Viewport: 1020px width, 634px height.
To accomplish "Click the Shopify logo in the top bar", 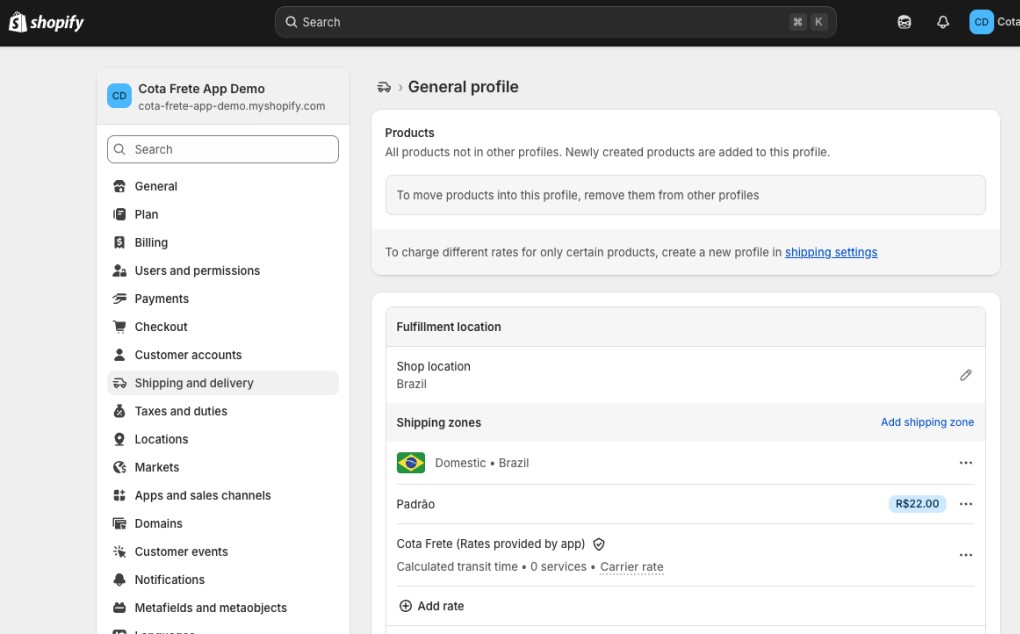I will (47, 22).
